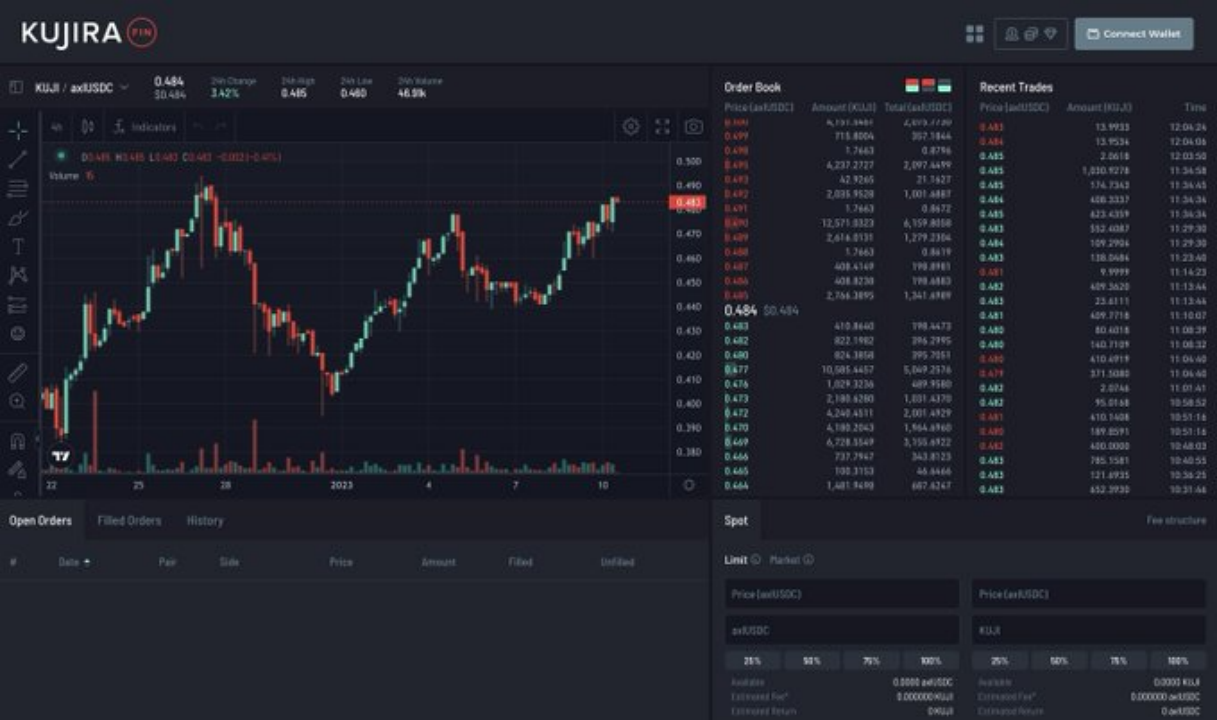Redo the chart action
This screenshot has height=720, width=1217.
coord(220,127)
